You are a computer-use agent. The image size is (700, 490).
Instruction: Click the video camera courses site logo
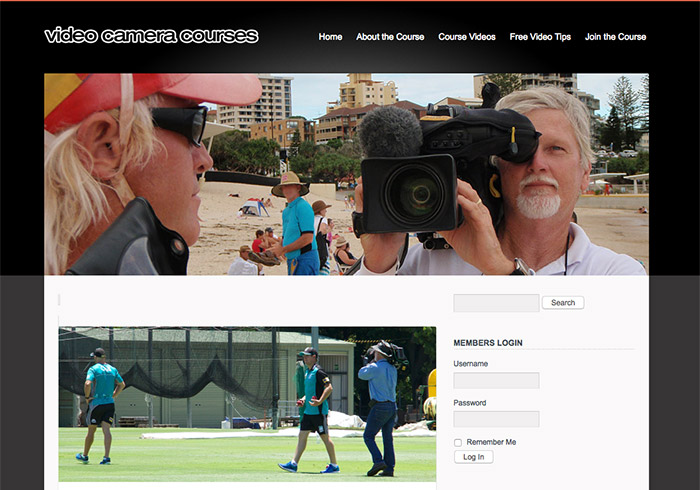click(151, 36)
